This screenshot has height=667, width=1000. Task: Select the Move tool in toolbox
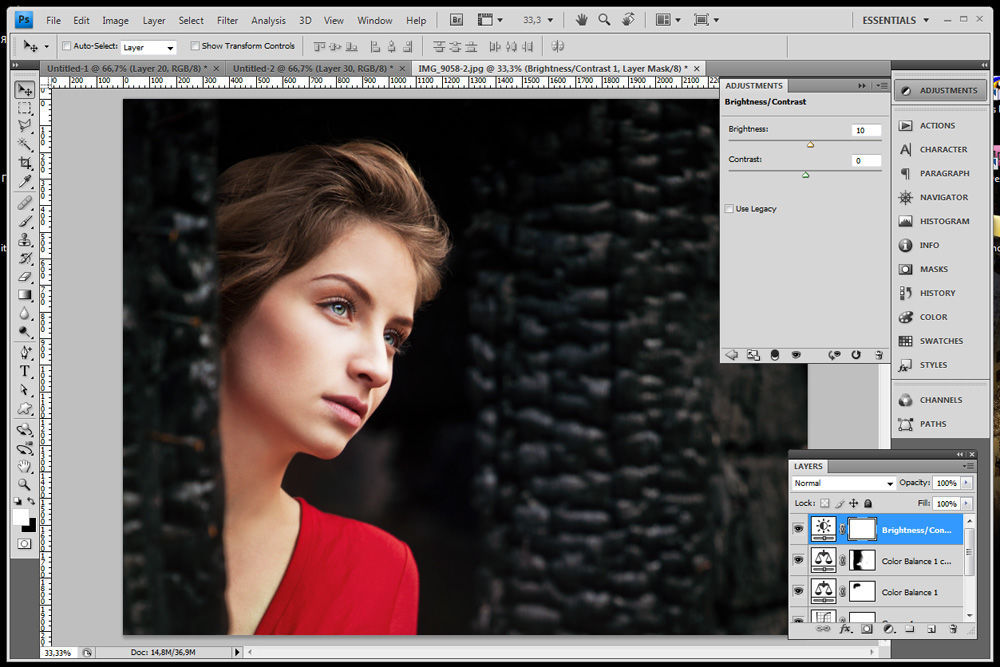click(x=25, y=89)
